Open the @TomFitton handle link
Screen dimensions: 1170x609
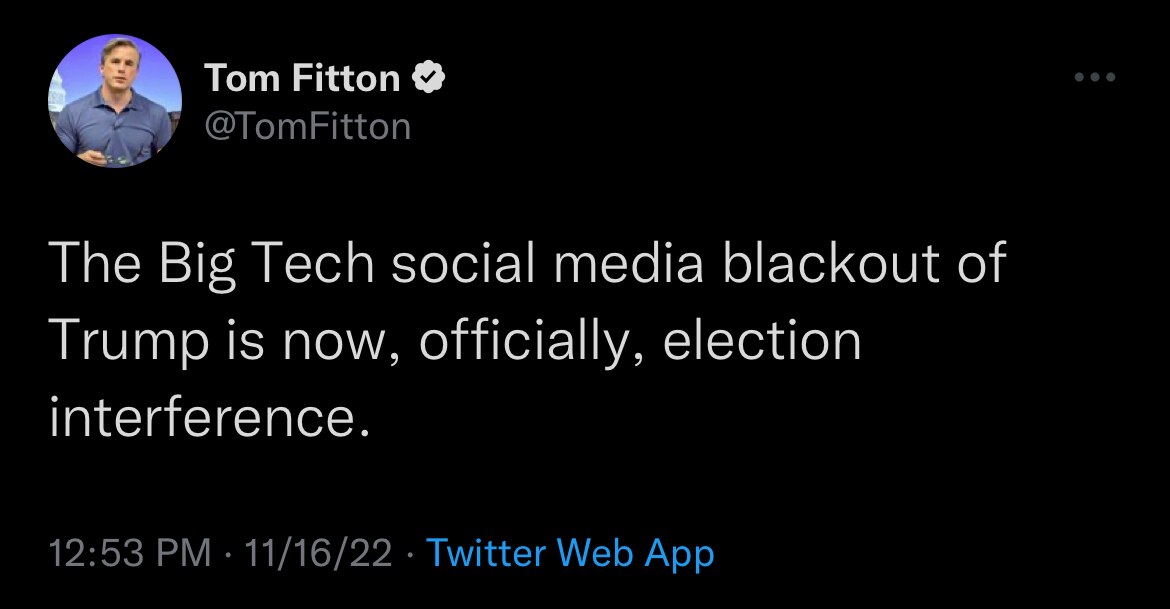307,126
